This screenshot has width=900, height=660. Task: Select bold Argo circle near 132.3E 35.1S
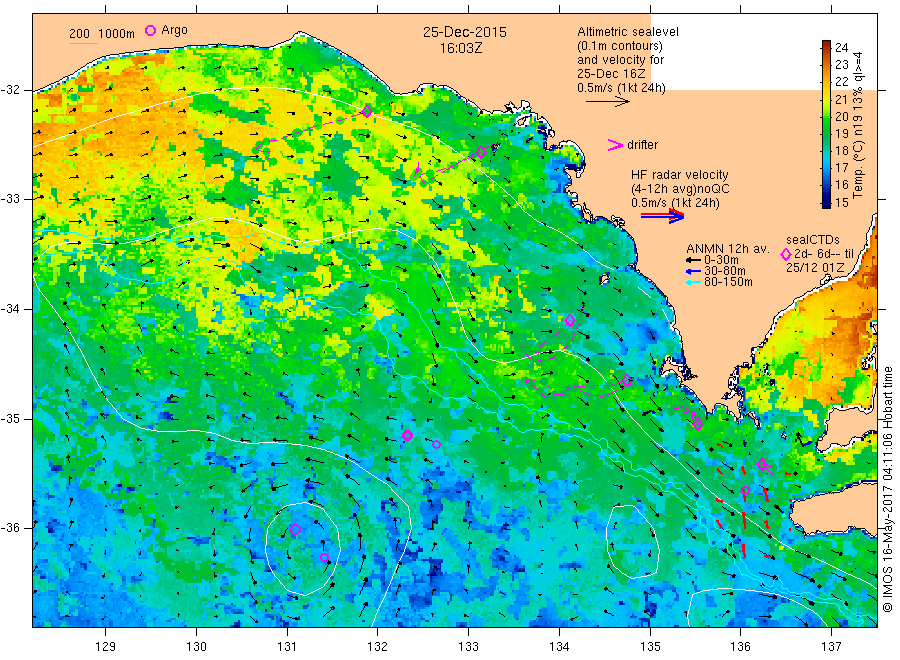point(407,435)
